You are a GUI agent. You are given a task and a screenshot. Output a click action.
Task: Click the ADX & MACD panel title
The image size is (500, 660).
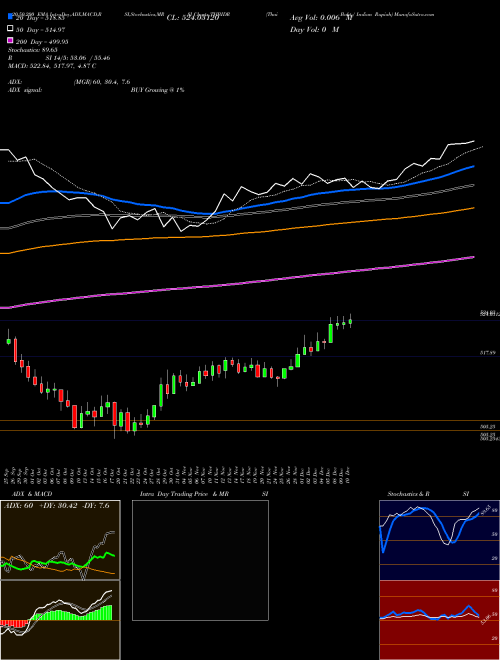(x=30, y=494)
